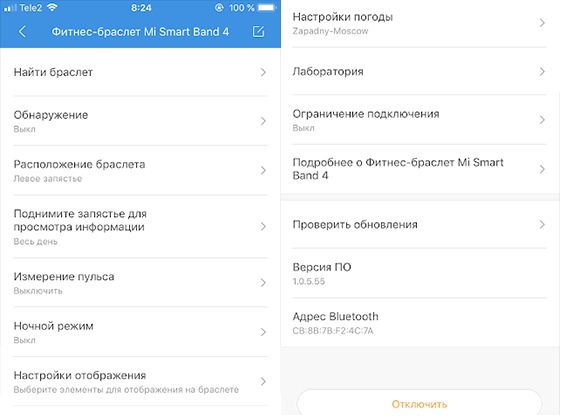The height and width of the screenshot is (419, 561).
Task: Expand Поднимите запястье для просмотра chevron
Action: (x=263, y=226)
